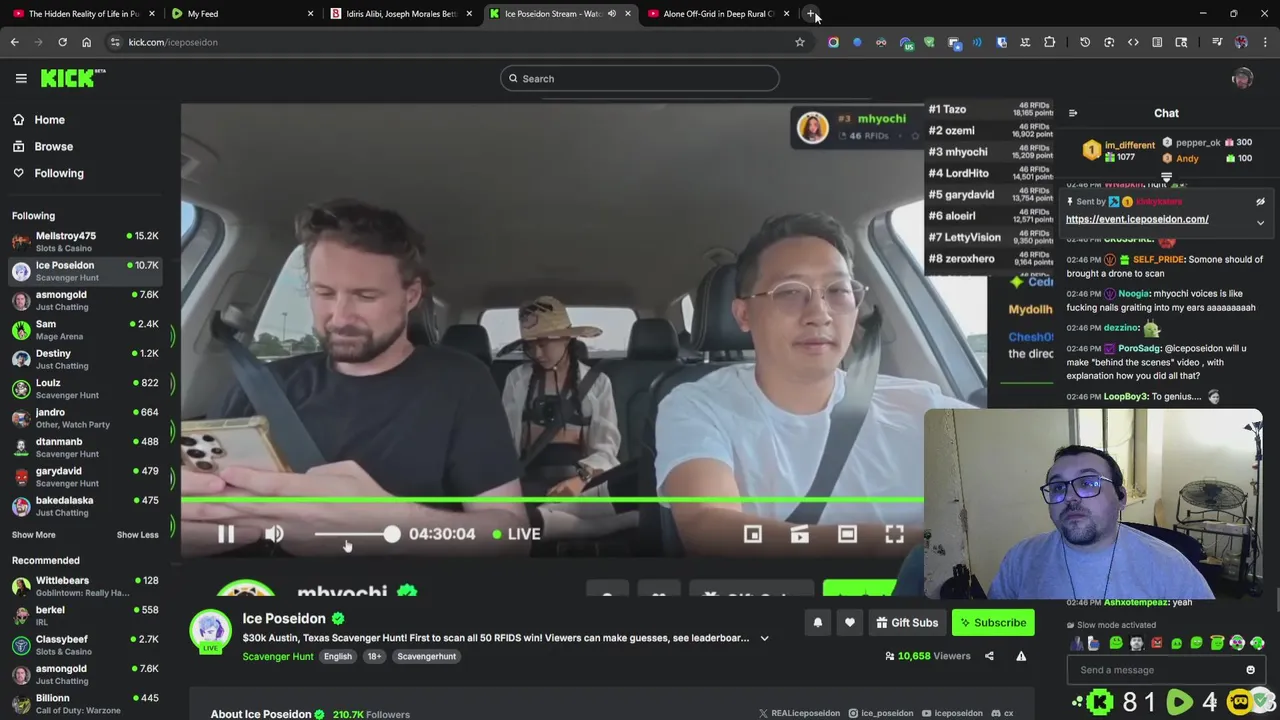The width and height of the screenshot is (1280, 720).
Task: Click the address bar URL
Action: pos(173,42)
